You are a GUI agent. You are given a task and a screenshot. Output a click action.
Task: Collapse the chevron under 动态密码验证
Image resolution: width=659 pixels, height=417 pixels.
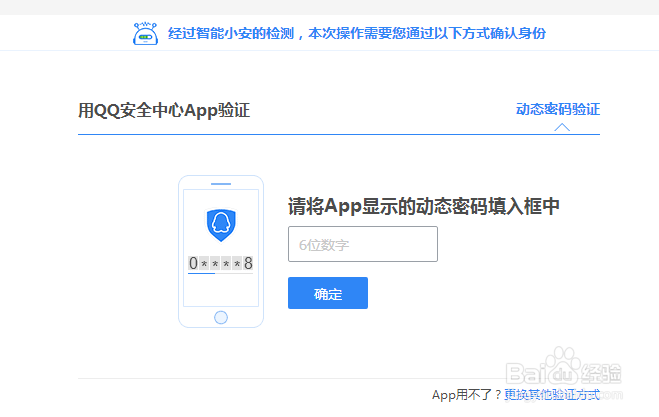tap(562, 127)
